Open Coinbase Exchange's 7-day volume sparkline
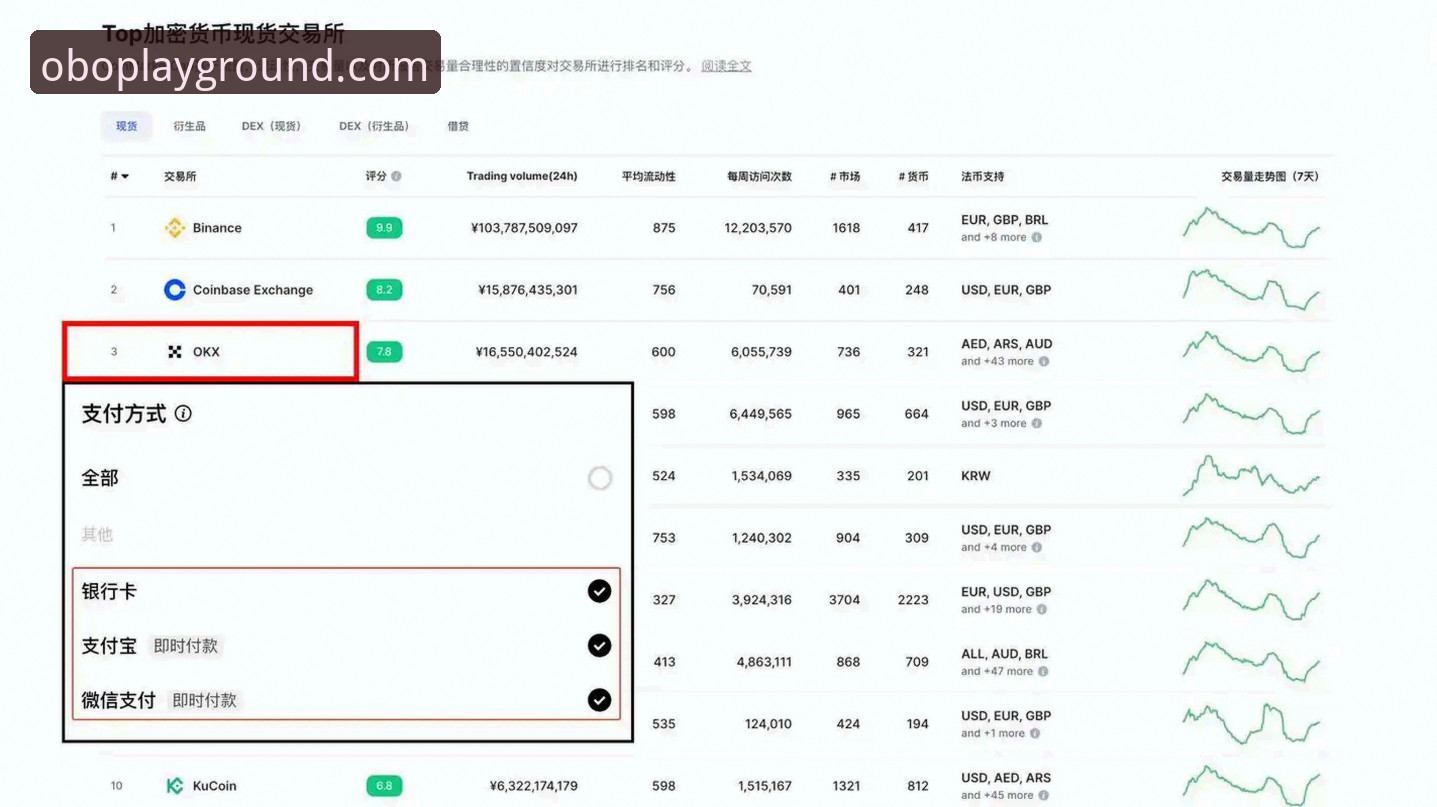Image resolution: width=1437 pixels, height=807 pixels. [x=1251, y=290]
